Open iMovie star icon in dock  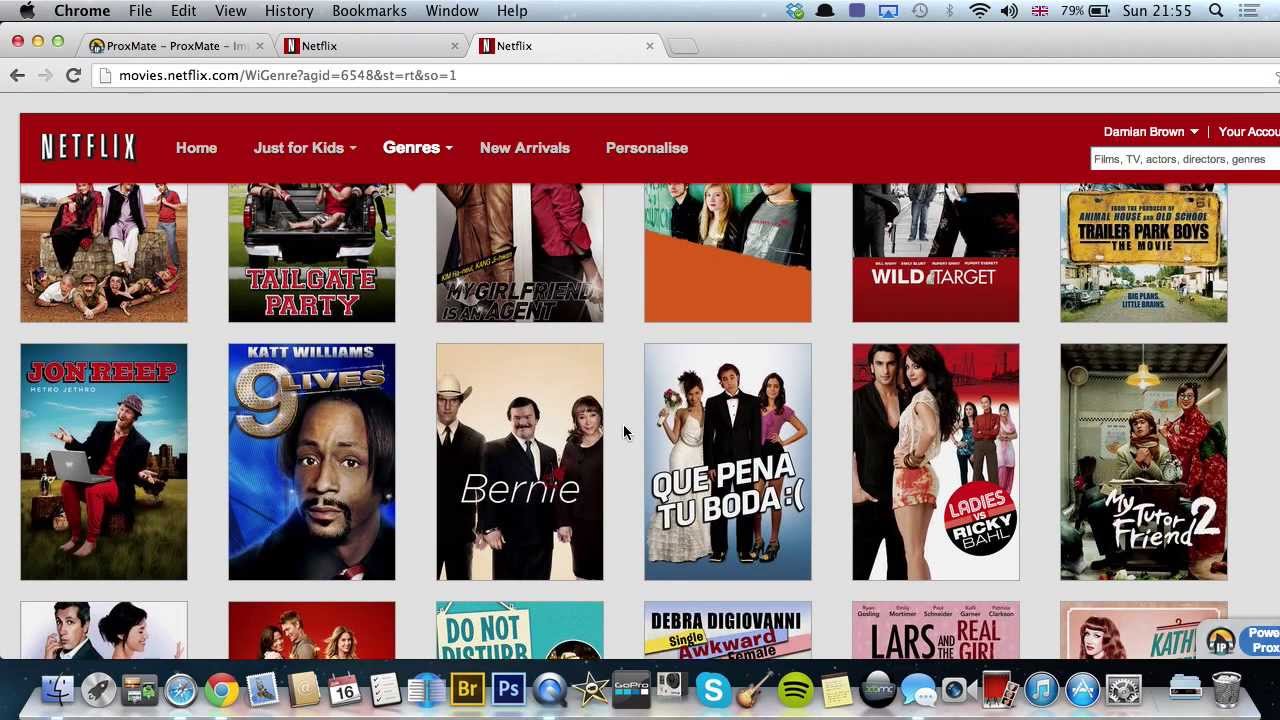pos(590,689)
